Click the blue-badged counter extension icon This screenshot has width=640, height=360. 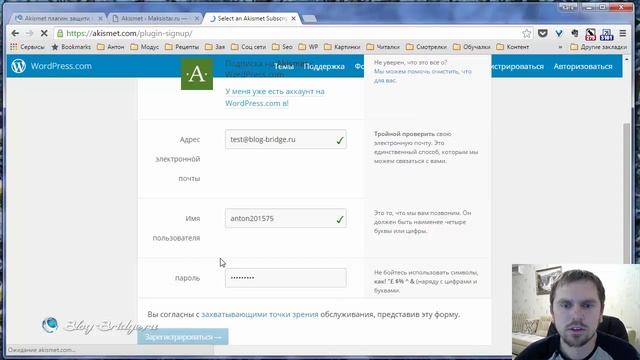607,34
